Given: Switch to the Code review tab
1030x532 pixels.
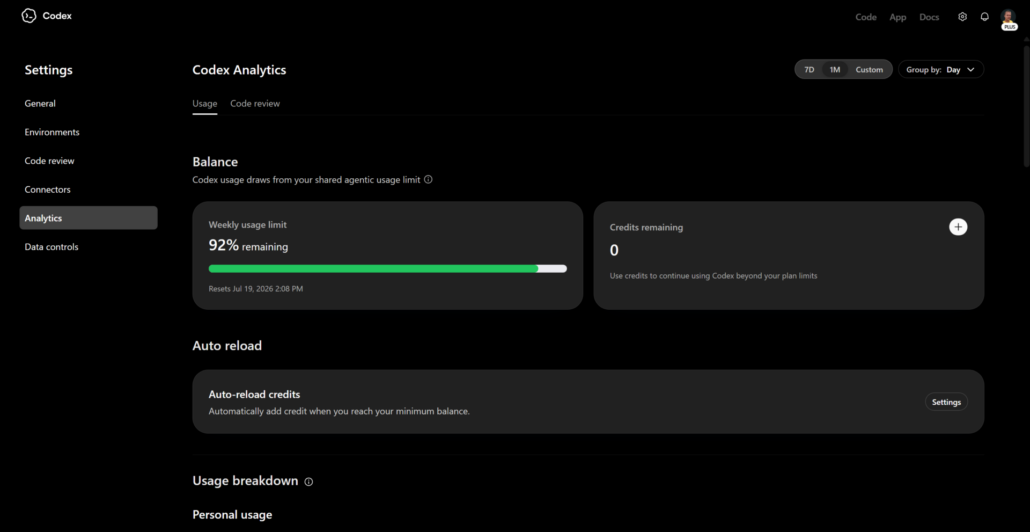Looking at the screenshot, I should pyautogui.click(x=255, y=104).
